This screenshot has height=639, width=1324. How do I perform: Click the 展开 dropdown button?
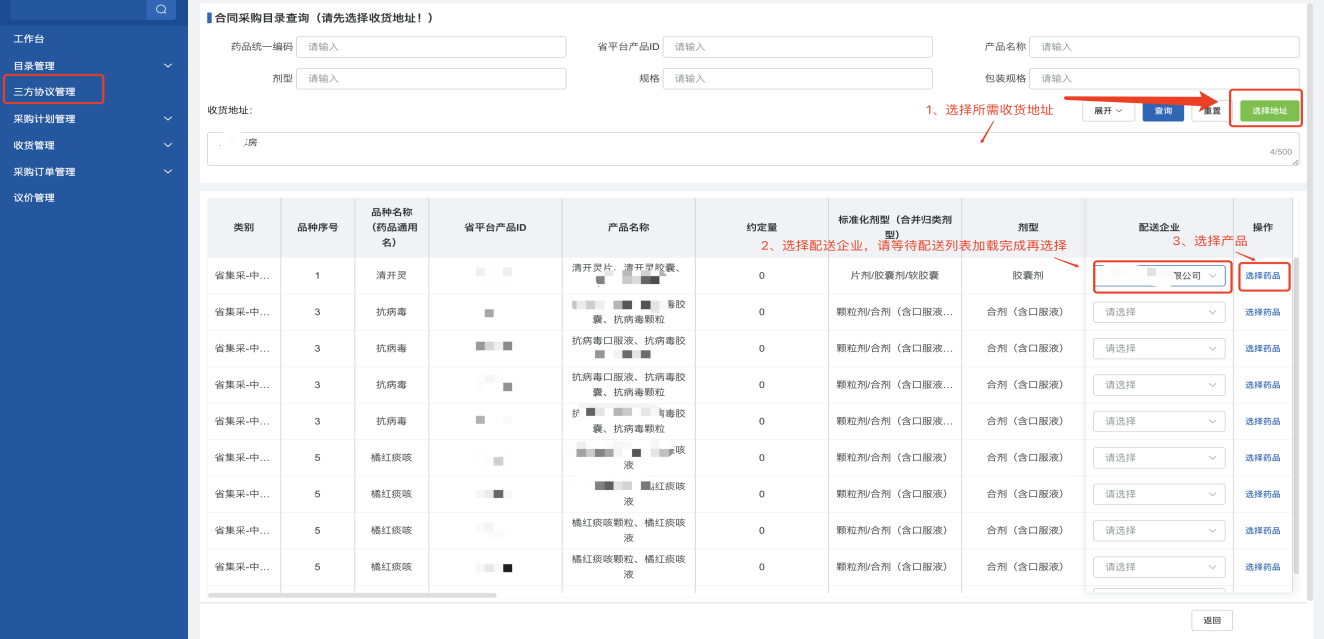(1108, 111)
